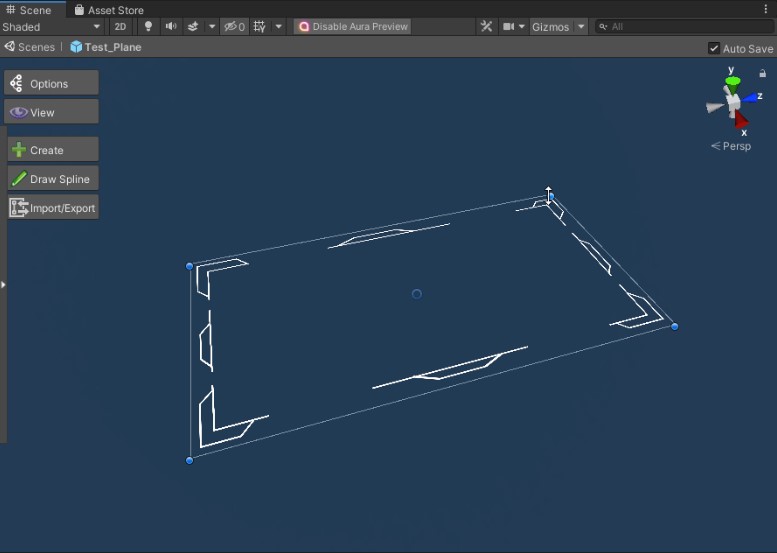
Task: Select the top spline control point
Action: (551, 197)
